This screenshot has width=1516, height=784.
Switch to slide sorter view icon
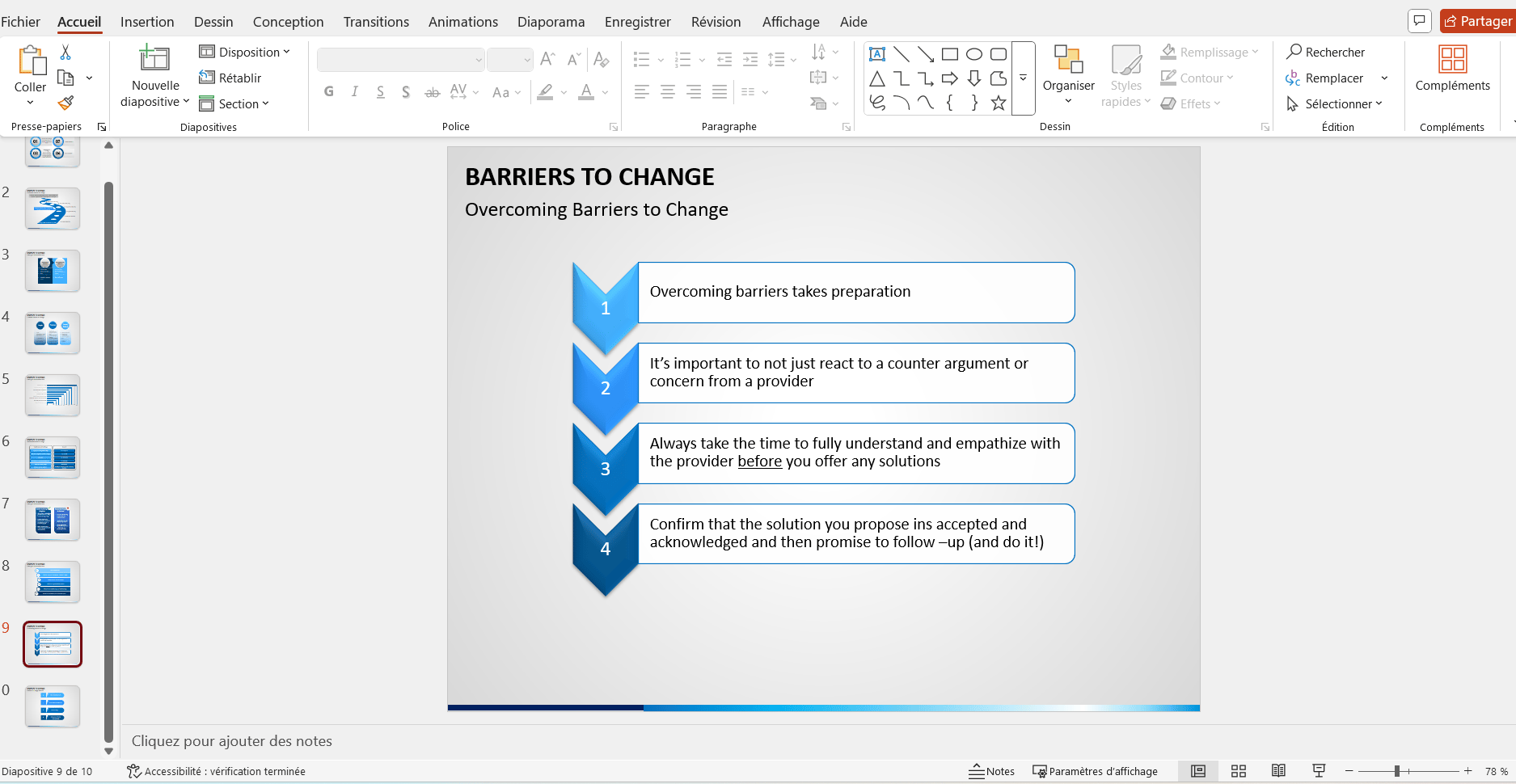(x=1238, y=771)
